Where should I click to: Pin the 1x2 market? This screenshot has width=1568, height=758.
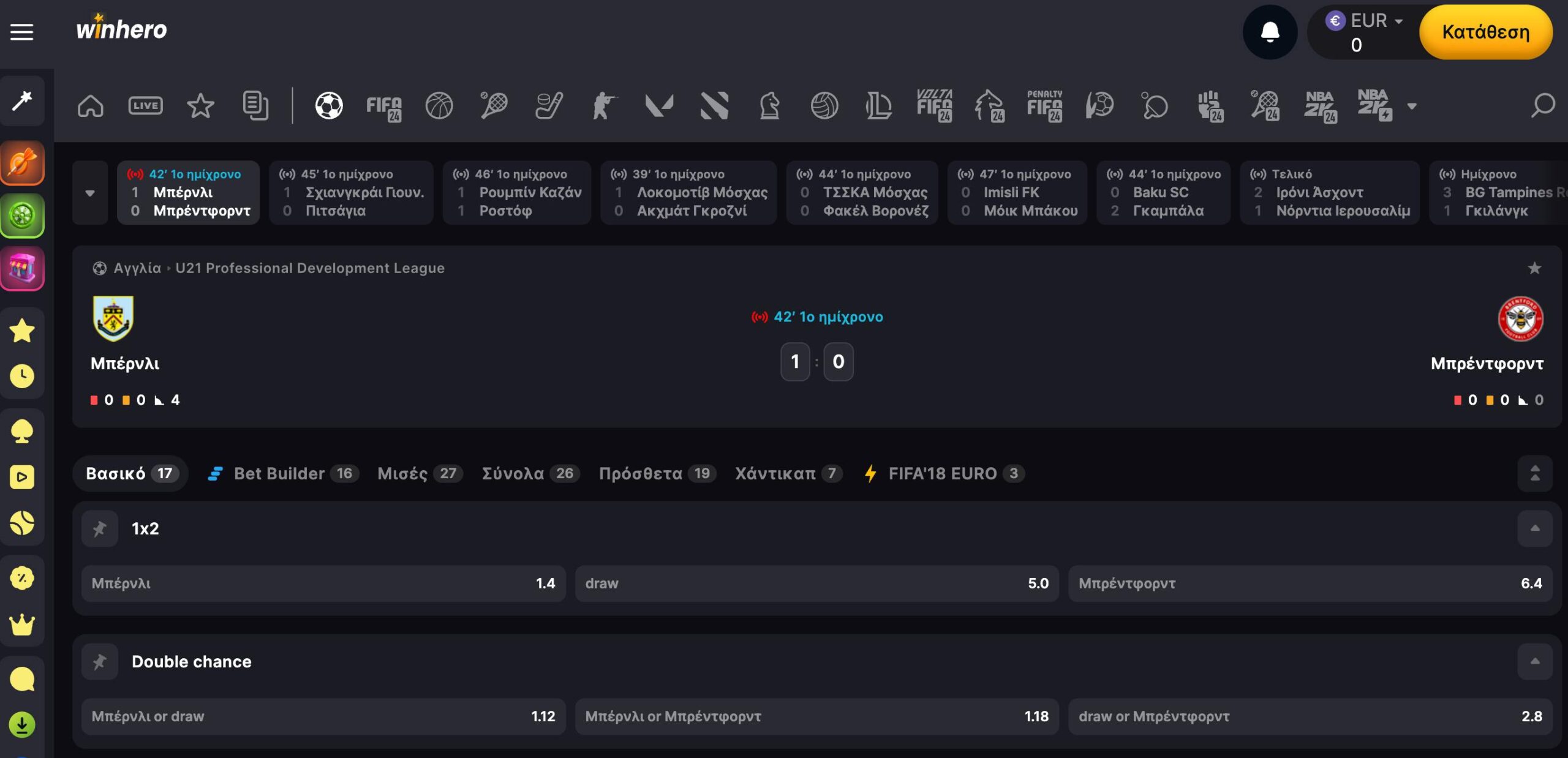pos(100,528)
